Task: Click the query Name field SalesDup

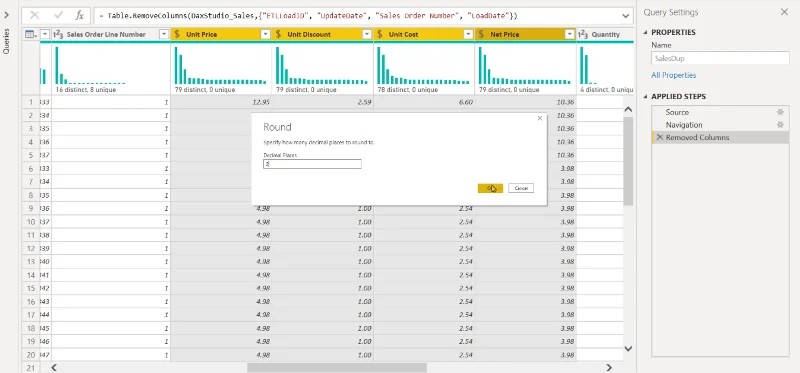Action: pos(720,58)
